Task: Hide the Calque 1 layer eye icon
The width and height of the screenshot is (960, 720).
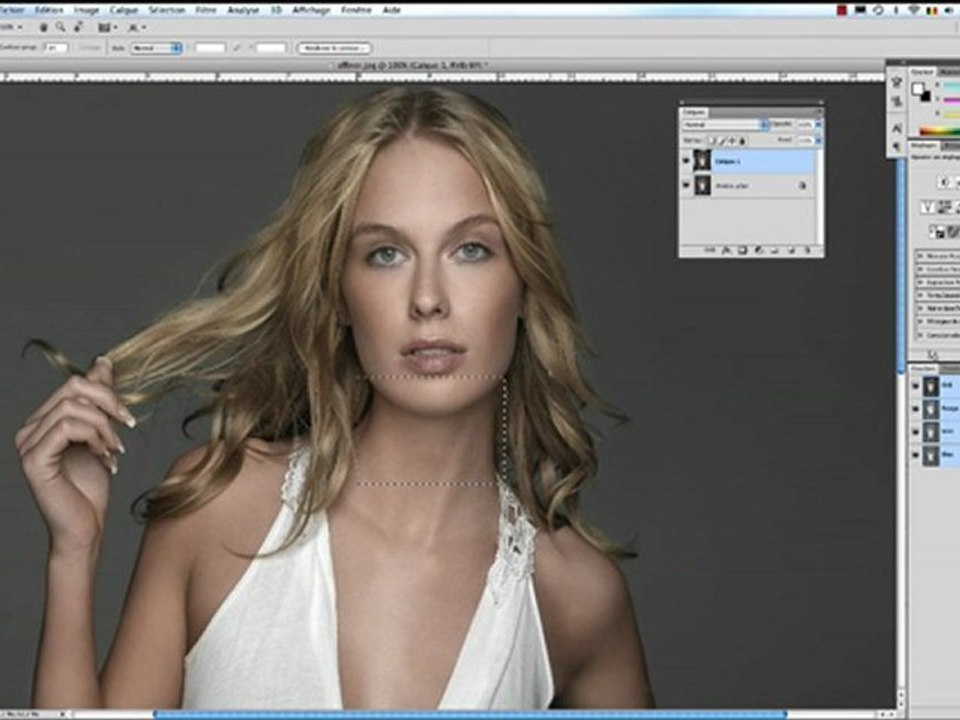Action: (686, 161)
